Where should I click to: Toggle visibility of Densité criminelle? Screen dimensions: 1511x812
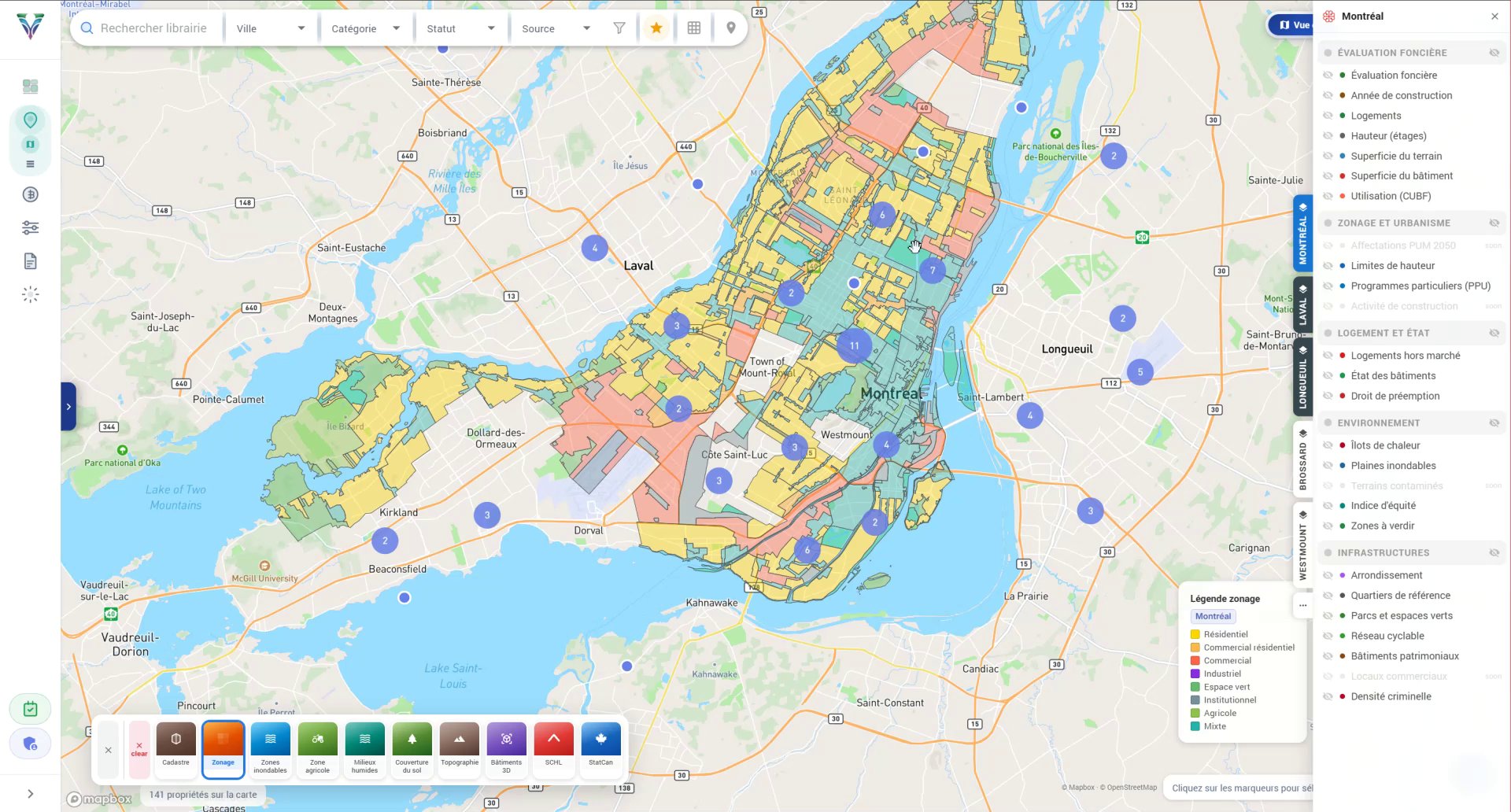(x=1329, y=696)
